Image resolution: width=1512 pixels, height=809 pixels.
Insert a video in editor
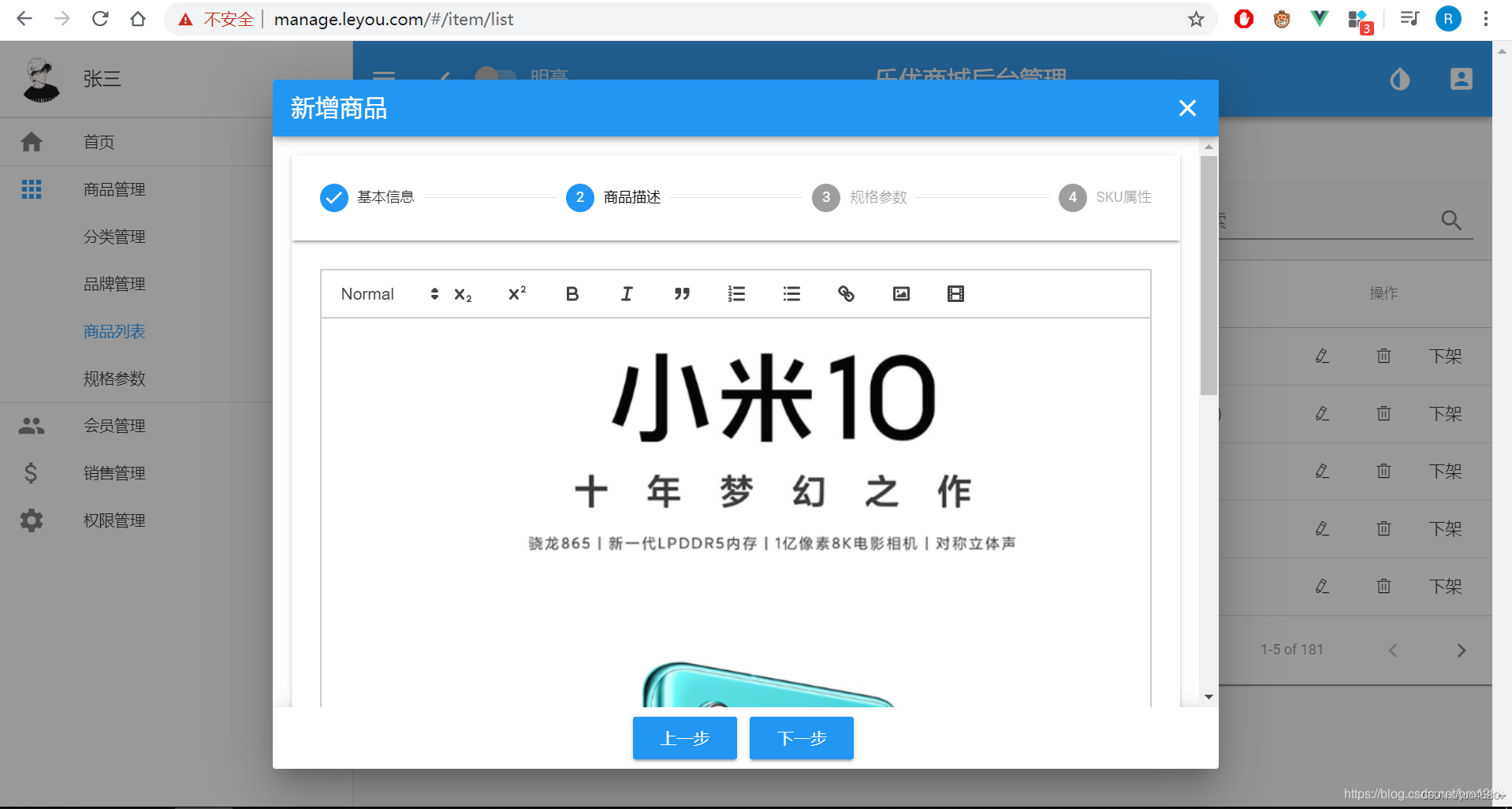coord(955,294)
